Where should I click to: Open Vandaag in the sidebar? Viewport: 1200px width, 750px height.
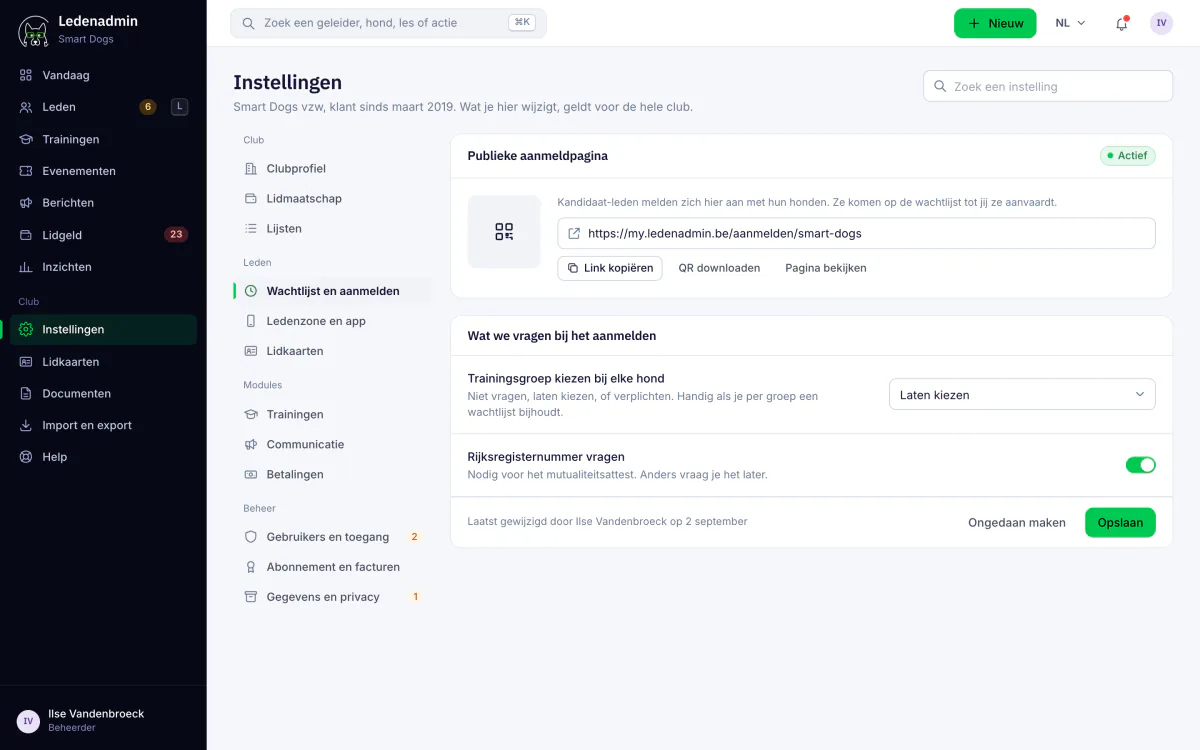click(103, 75)
